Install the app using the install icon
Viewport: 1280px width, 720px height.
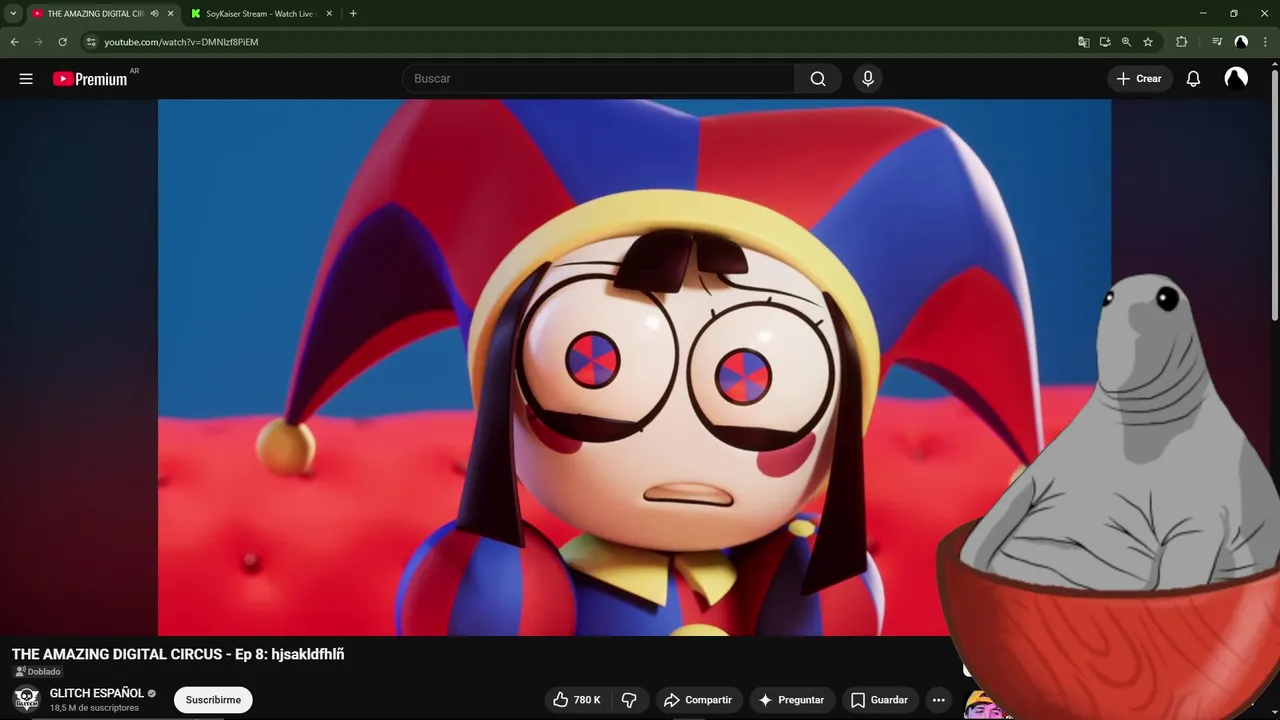point(1105,42)
